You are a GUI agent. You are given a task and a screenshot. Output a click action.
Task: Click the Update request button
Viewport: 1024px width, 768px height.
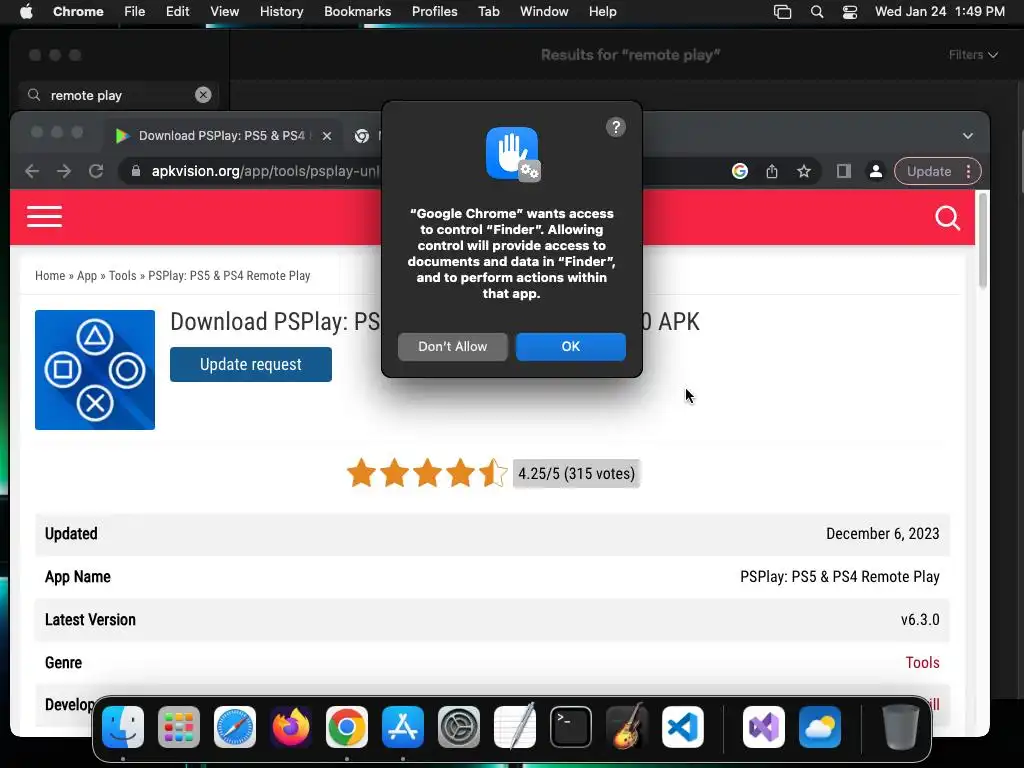tap(251, 364)
